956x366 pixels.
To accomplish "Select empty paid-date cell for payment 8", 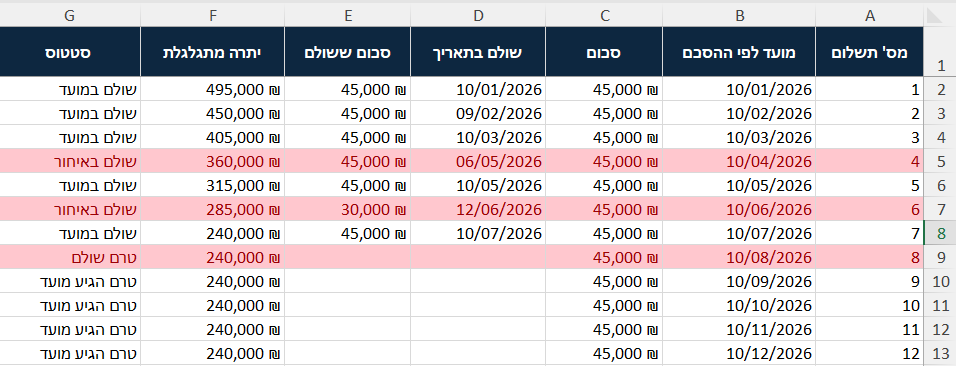I will [x=479, y=257].
